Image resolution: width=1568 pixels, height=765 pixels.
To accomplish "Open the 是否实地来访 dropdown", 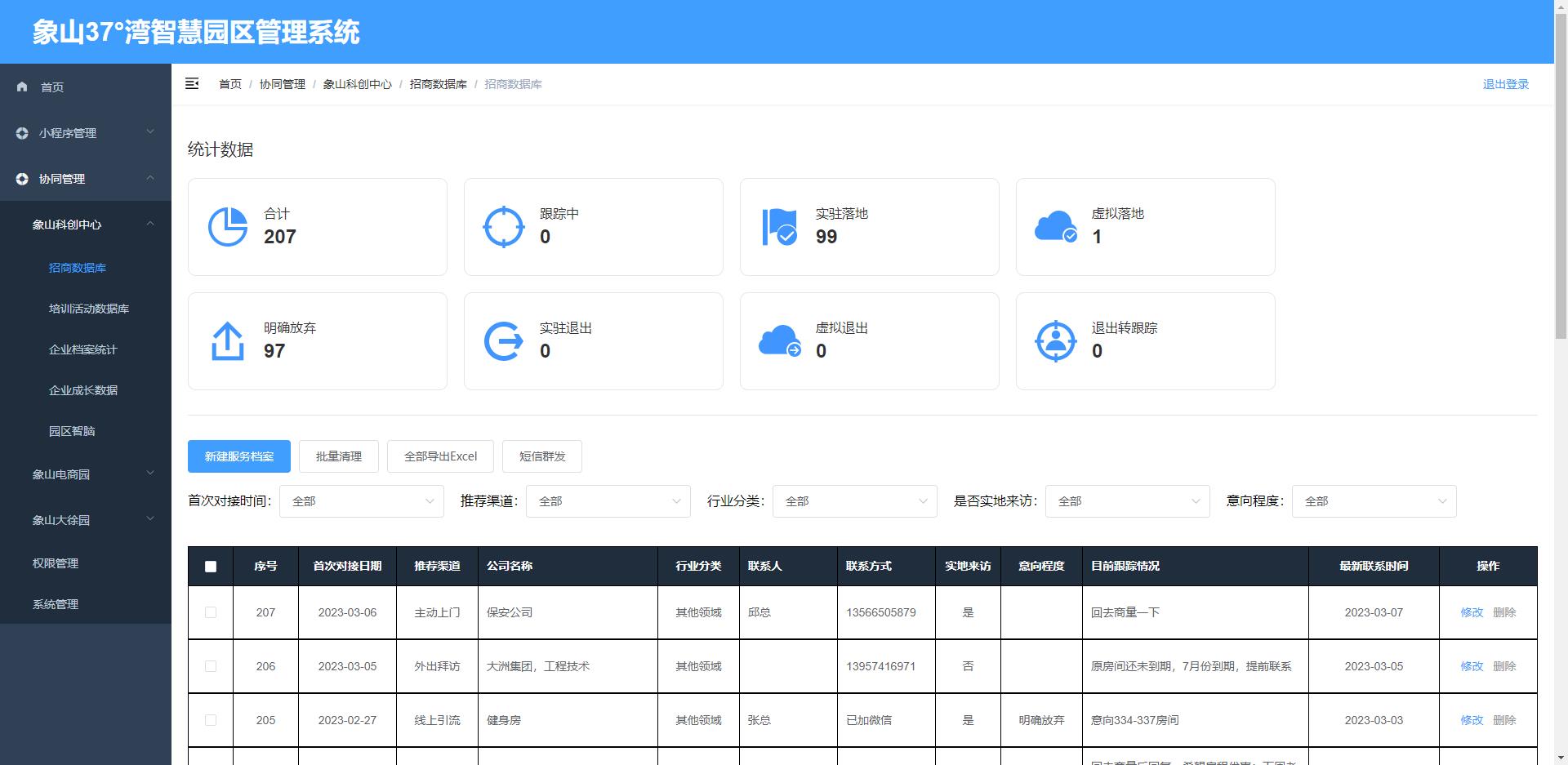I will click(x=1128, y=501).
